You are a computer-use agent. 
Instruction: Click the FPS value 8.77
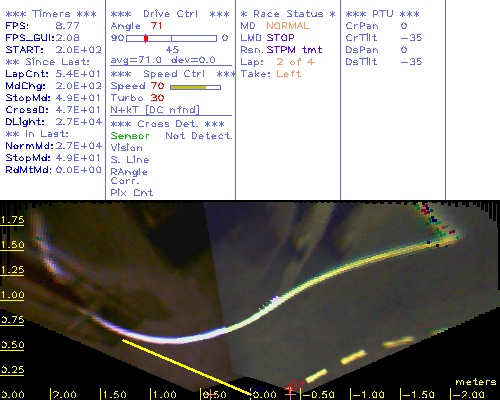pyautogui.click(x=67, y=26)
